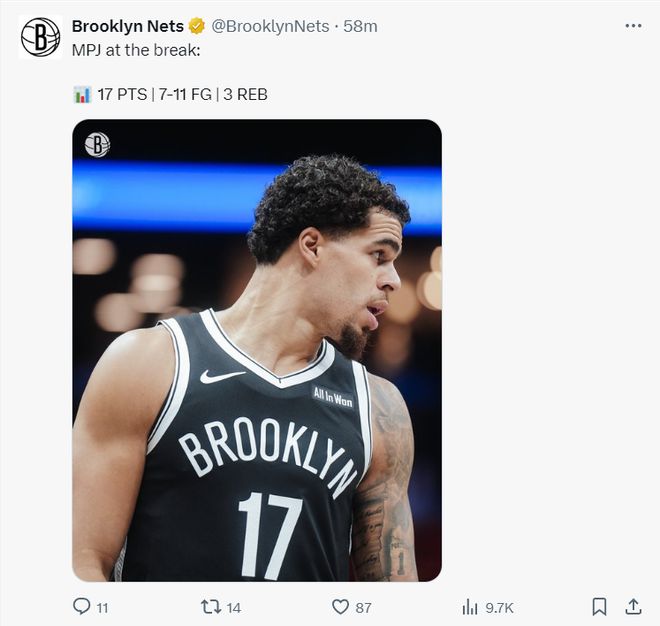The width and height of the screenshot is (660, 626).
Task: Click the reply count 11
Action: (x=102, y=607)
